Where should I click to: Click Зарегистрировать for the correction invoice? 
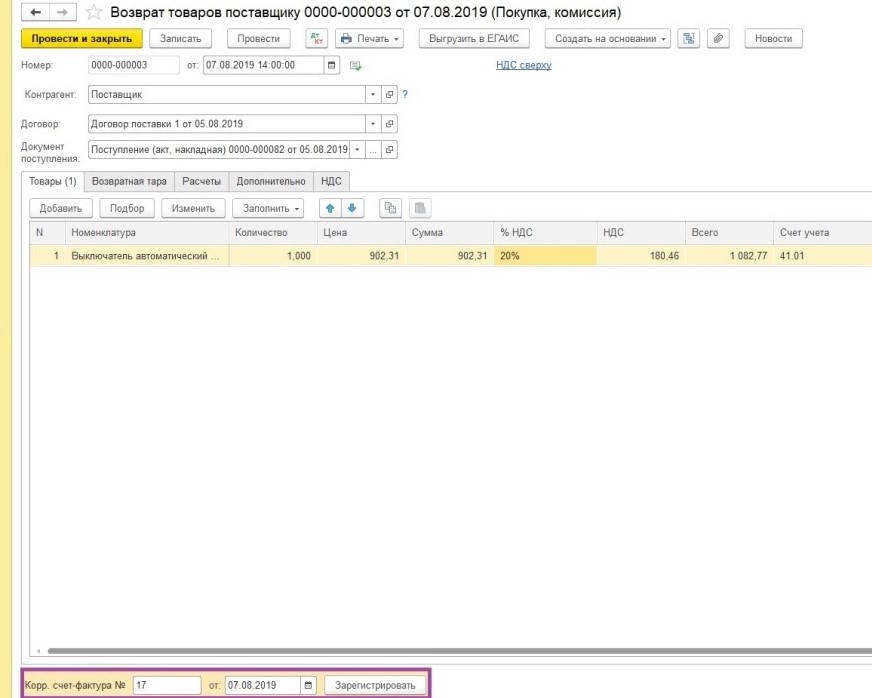375,686
